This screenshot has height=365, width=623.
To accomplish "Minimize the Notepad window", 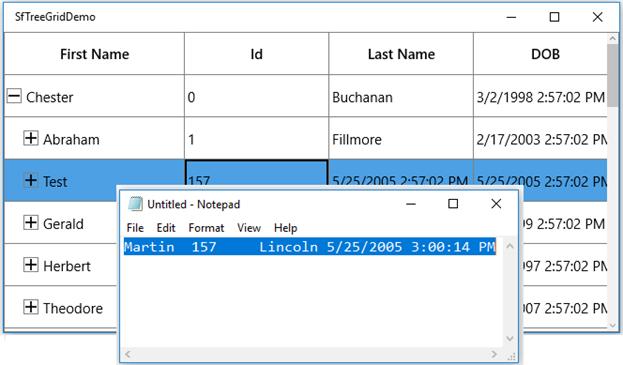I will (411, 204).
